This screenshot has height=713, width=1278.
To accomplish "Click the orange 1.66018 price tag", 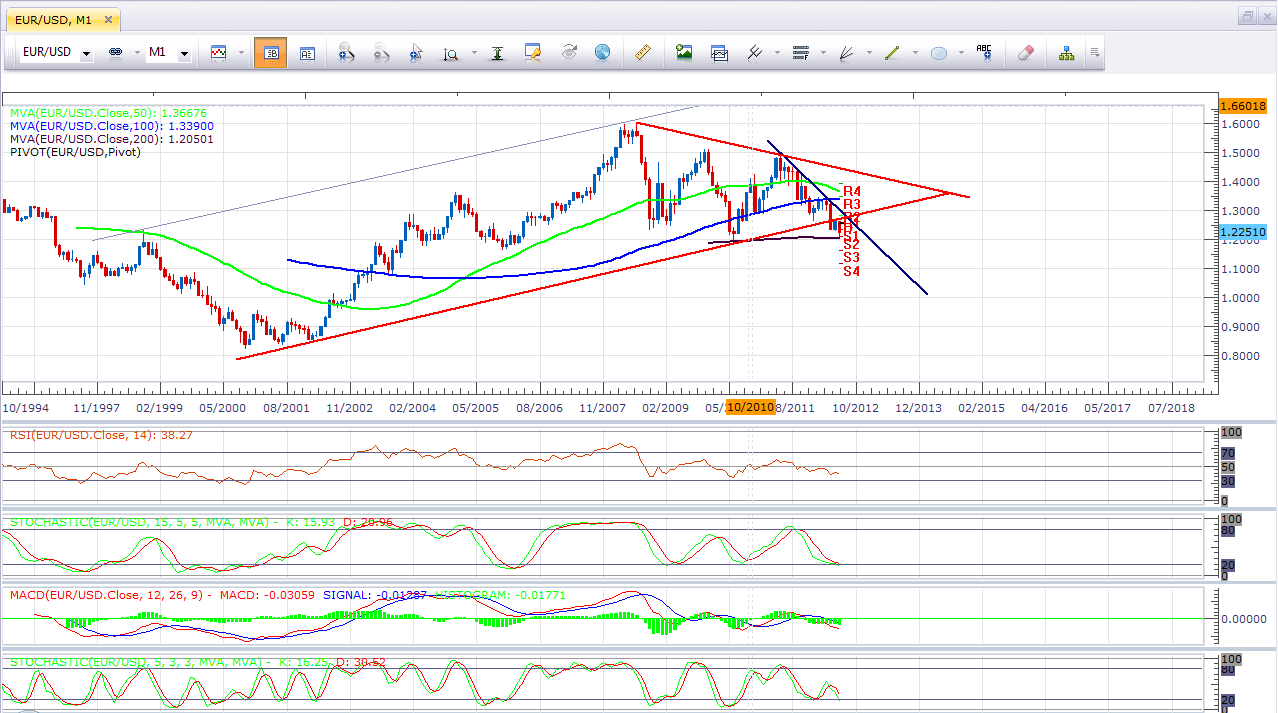I will (x=1243, y=106).
